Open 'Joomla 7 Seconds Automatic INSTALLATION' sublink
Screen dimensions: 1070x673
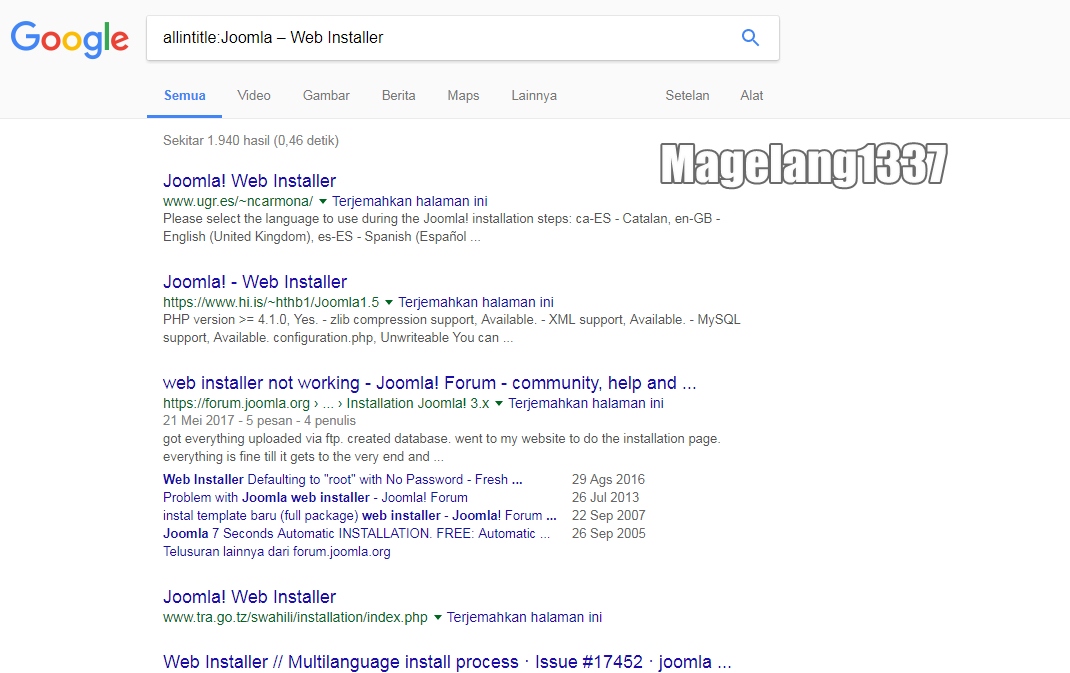[x=356, y=534]
